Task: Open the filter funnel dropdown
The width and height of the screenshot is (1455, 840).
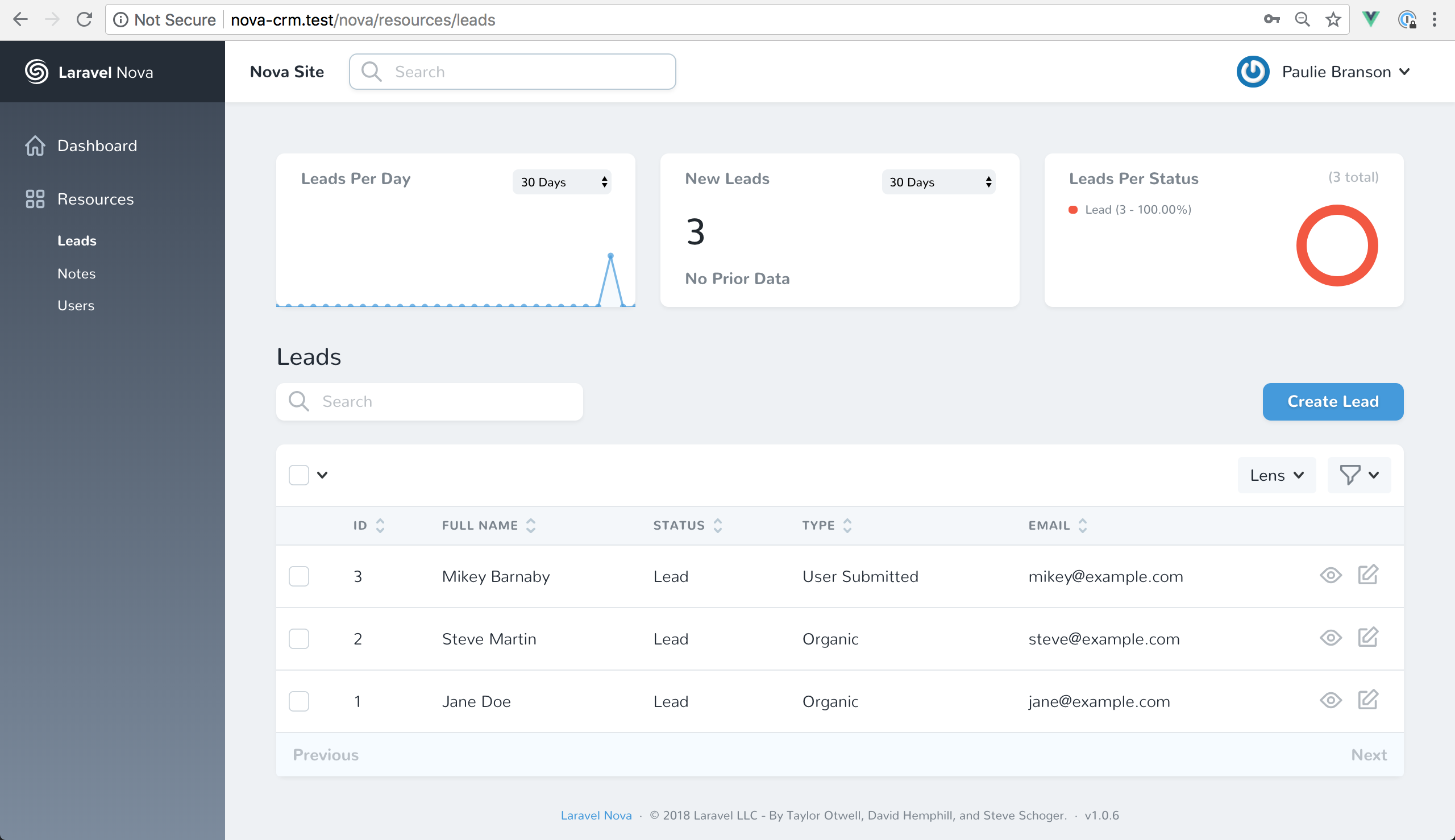Action: pyautogui.click(x=1358, y=475)
